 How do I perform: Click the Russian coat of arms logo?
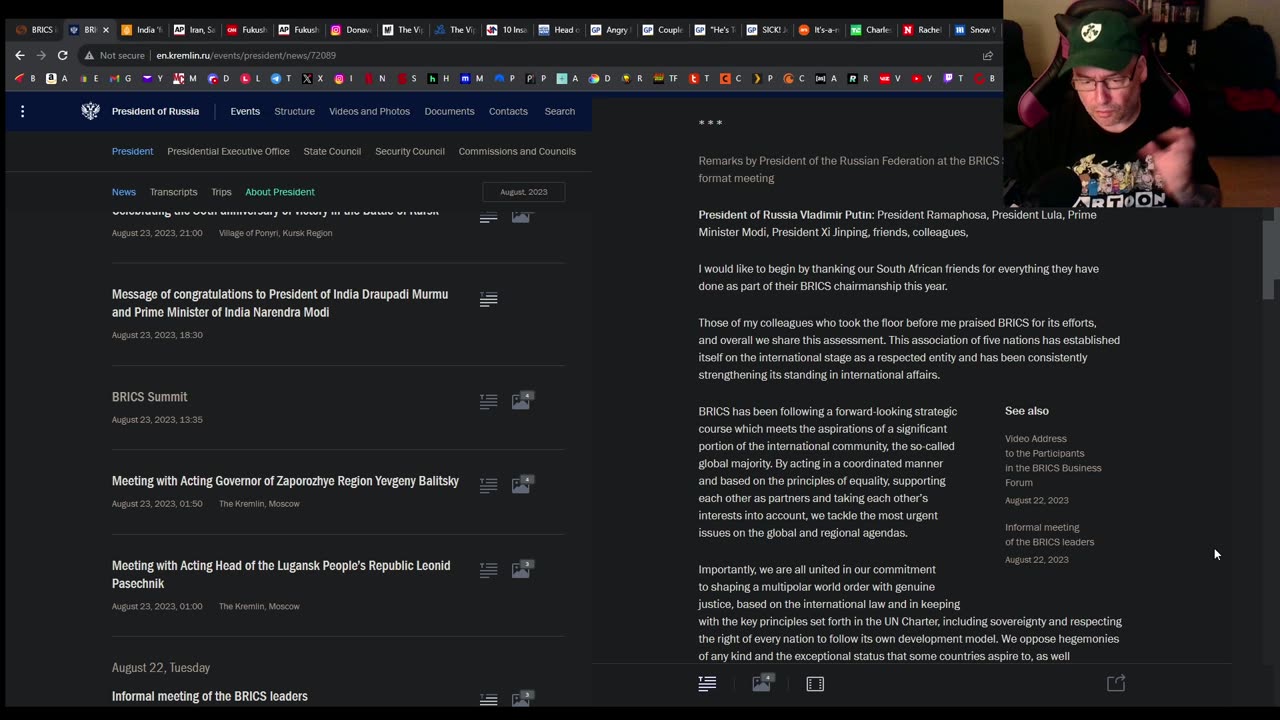pyautogui.click(x=90, y=111)
